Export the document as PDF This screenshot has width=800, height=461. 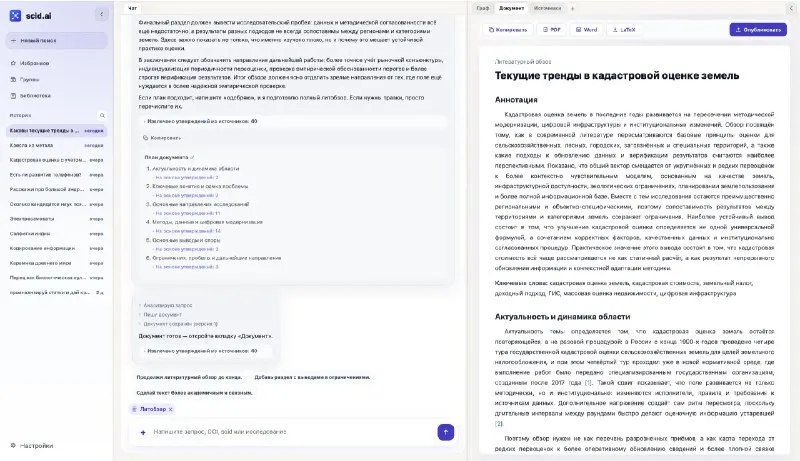click(552, 30)
